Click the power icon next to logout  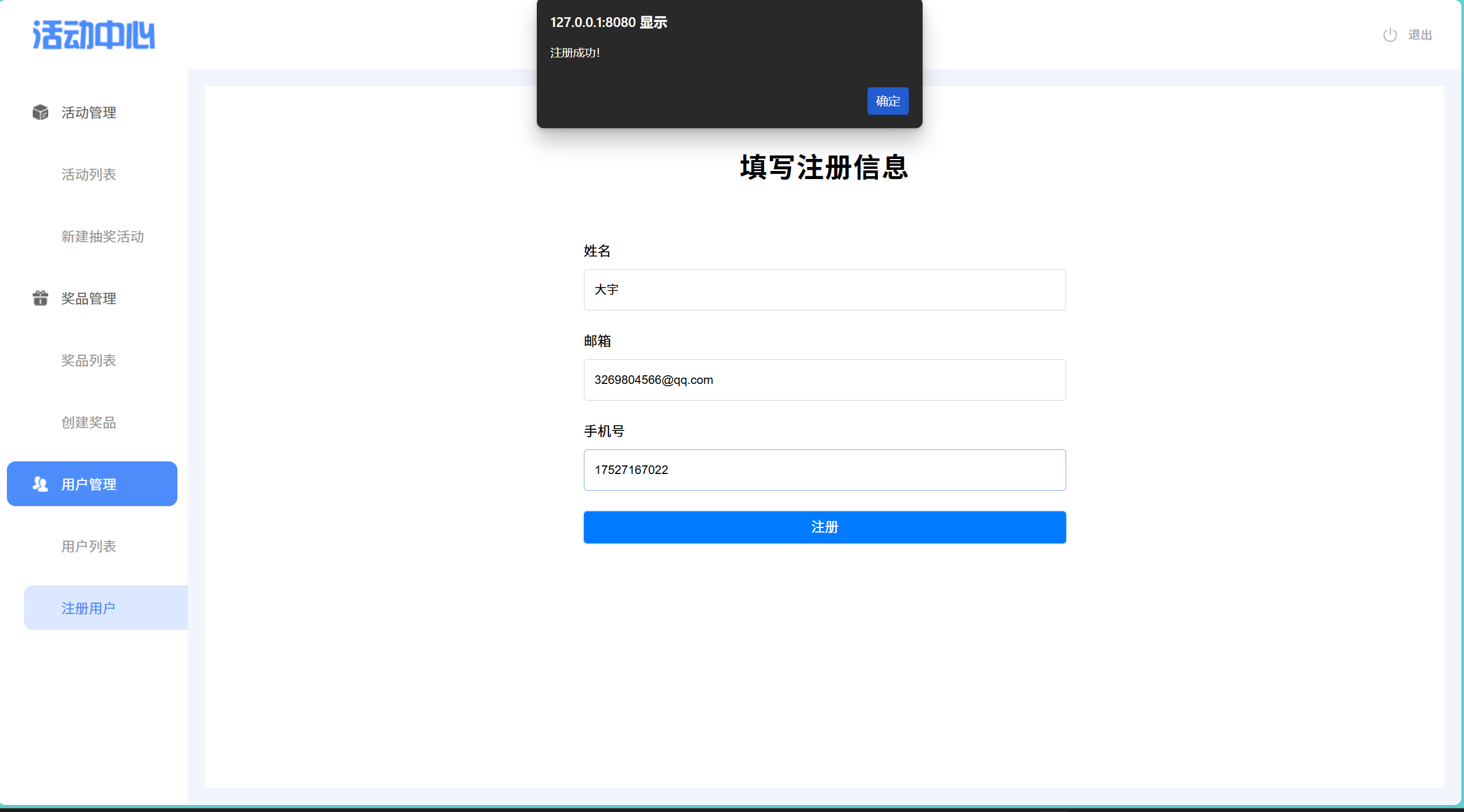pyautogui.click(x=1389, y=35)
